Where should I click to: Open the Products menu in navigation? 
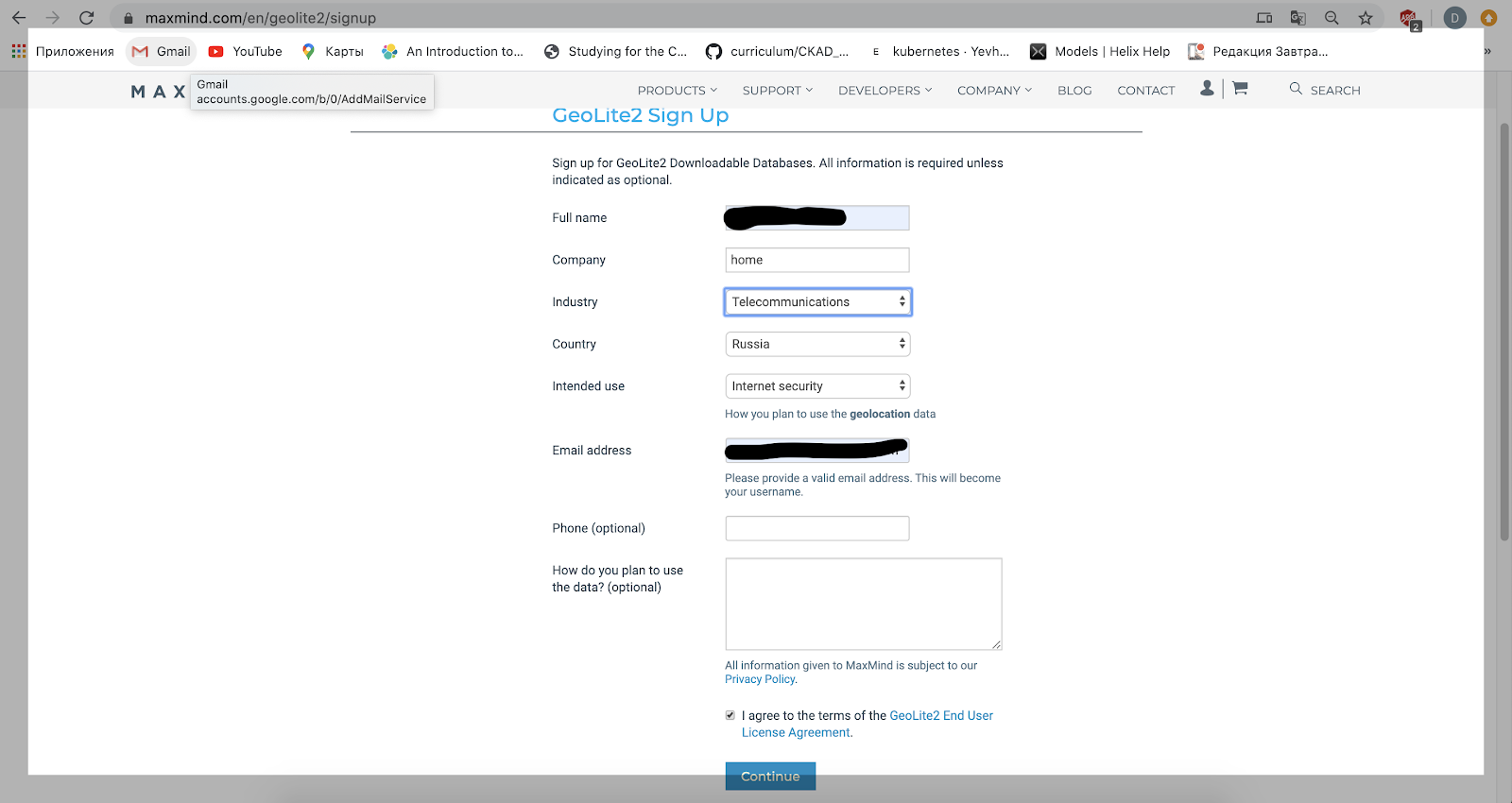[677, 91]
